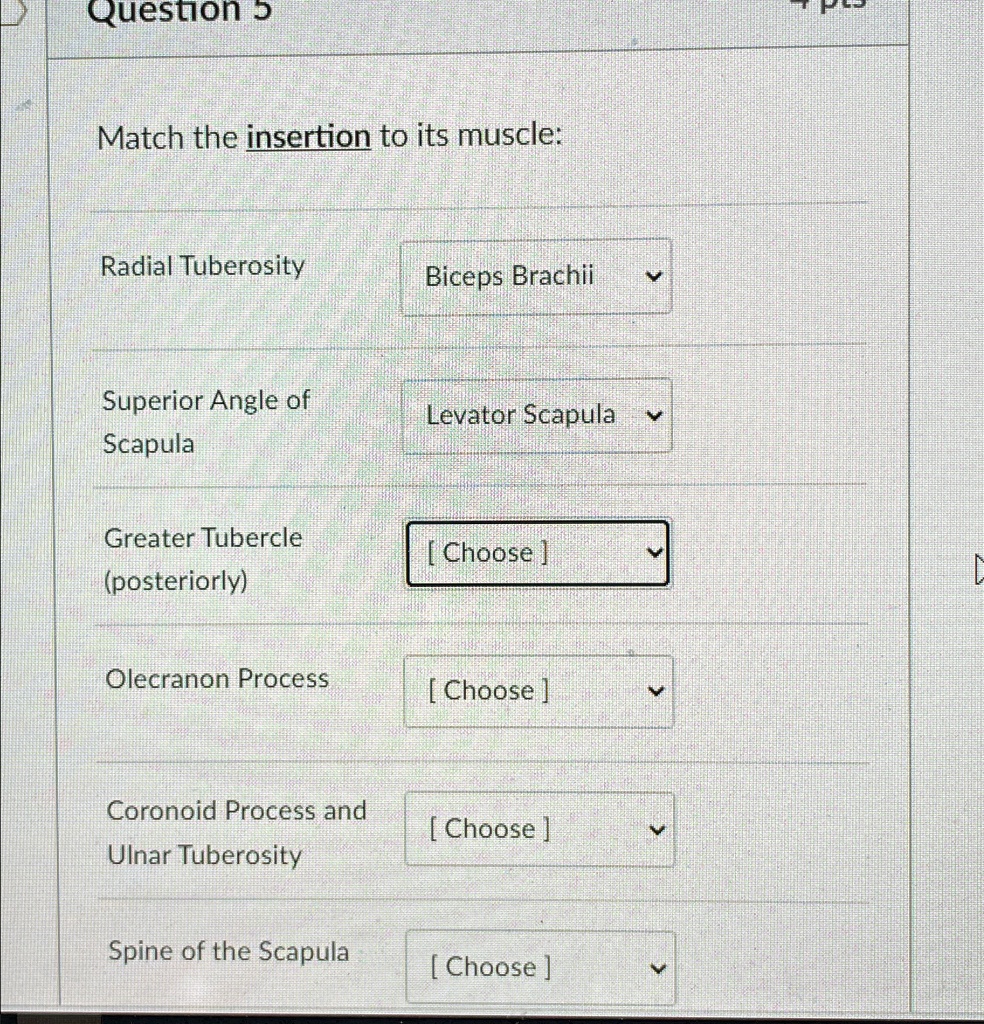The height and width of the screenshot is (1024, 984).
Task: Click the Superior Angle of Scapula label
Action: 205,421
